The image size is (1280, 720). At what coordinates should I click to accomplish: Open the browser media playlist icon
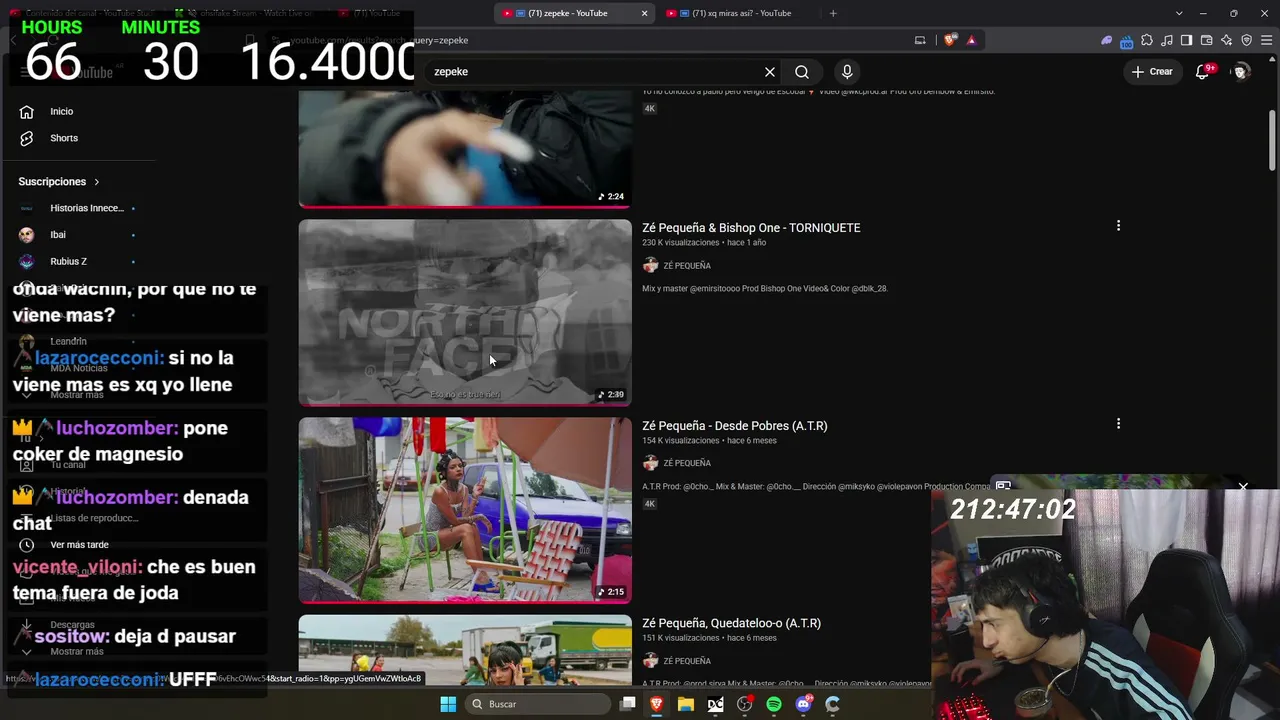coord(1166,40)
